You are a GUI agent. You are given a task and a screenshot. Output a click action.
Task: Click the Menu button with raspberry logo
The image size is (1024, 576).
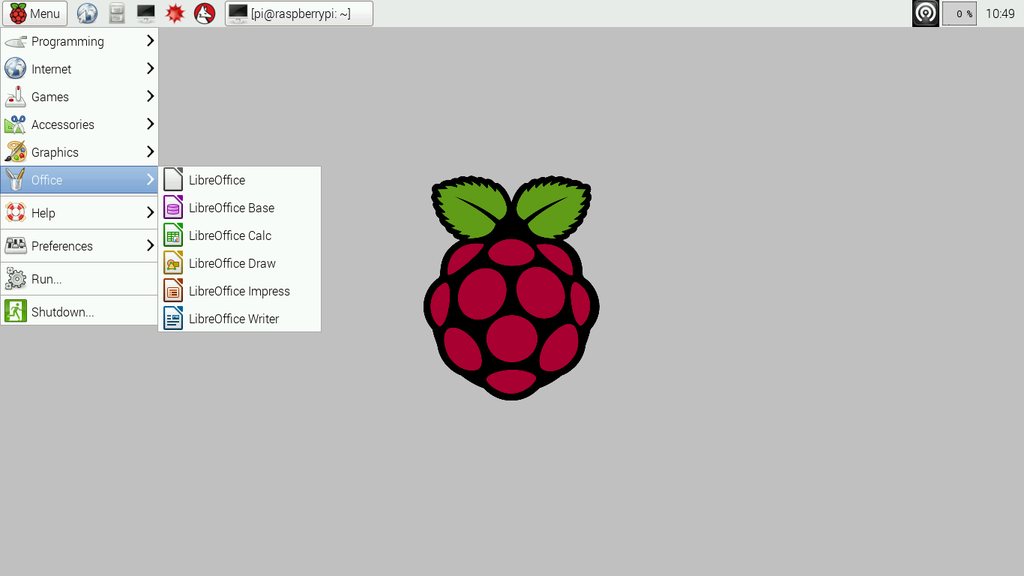[35, 14]
